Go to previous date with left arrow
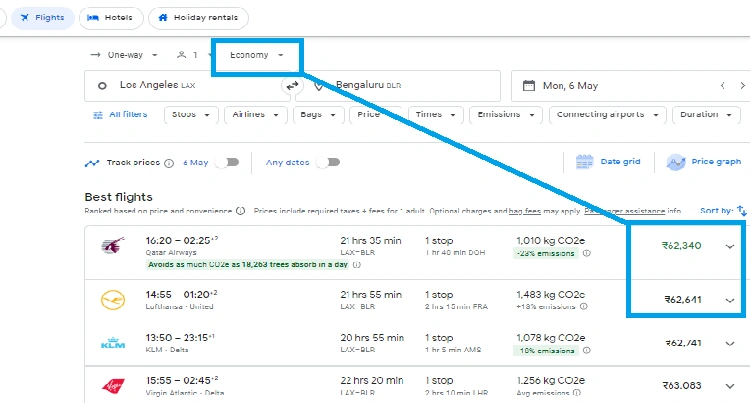 pos(722,86)
